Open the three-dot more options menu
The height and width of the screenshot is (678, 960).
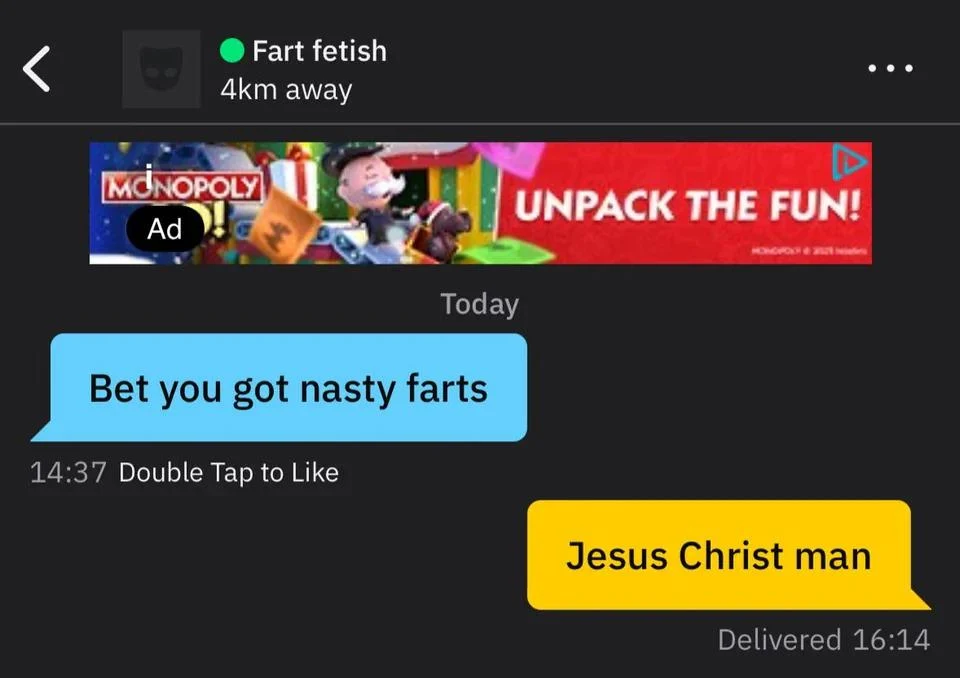890,68
